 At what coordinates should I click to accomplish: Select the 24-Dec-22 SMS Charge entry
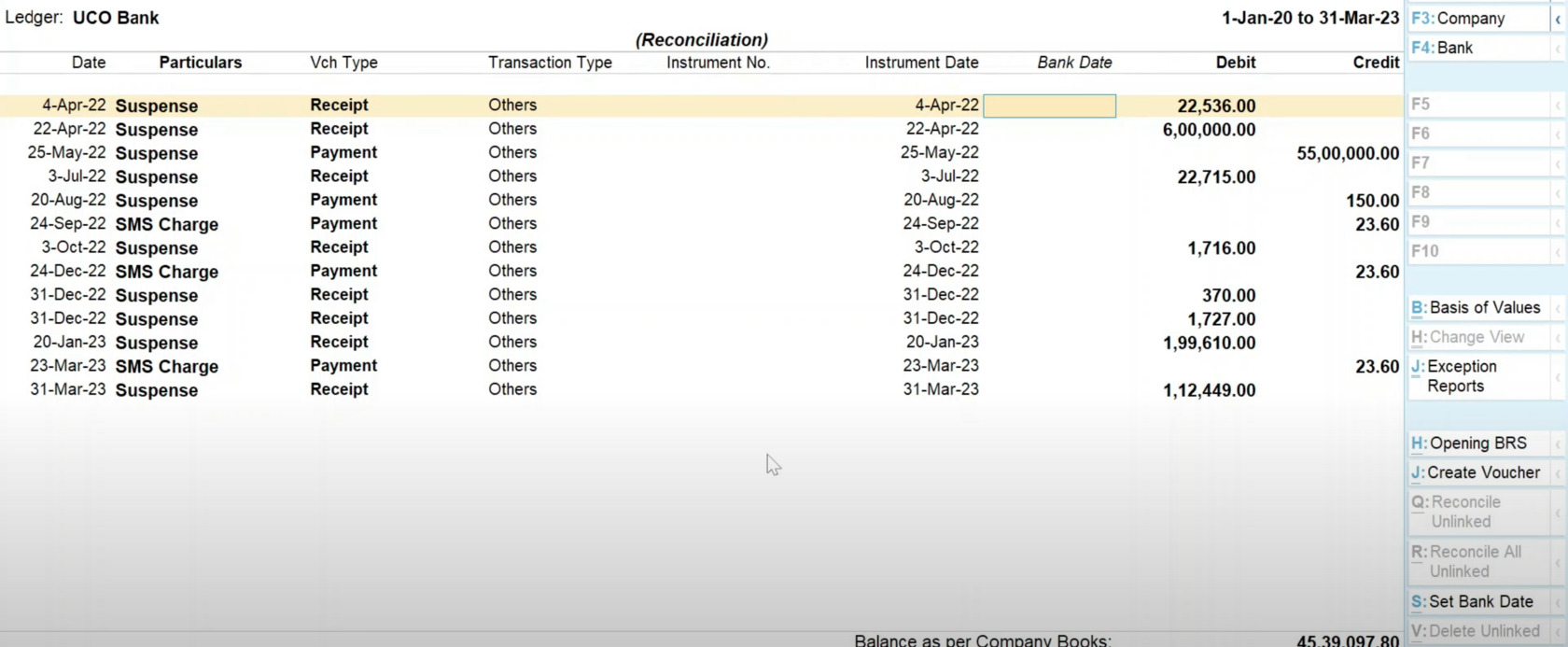pyautogui.click(x=700, y=272)
